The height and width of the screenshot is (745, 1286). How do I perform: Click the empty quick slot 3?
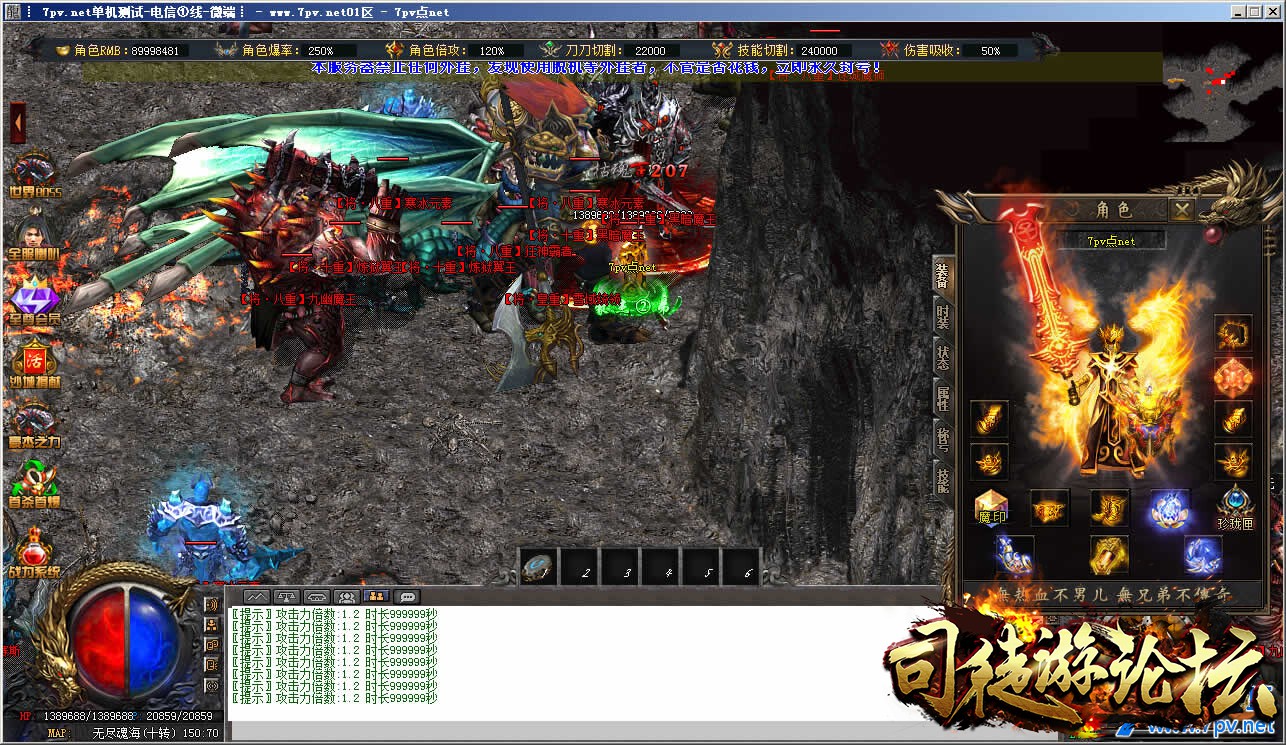coord(620,568)
